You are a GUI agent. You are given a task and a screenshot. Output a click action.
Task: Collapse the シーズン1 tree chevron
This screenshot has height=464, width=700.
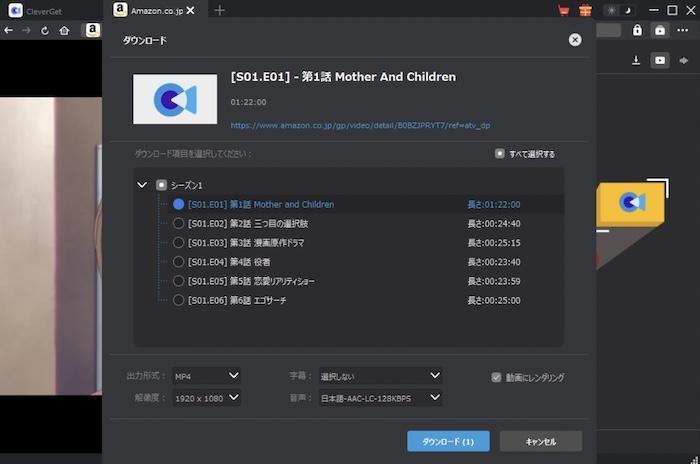pos(142,184)
